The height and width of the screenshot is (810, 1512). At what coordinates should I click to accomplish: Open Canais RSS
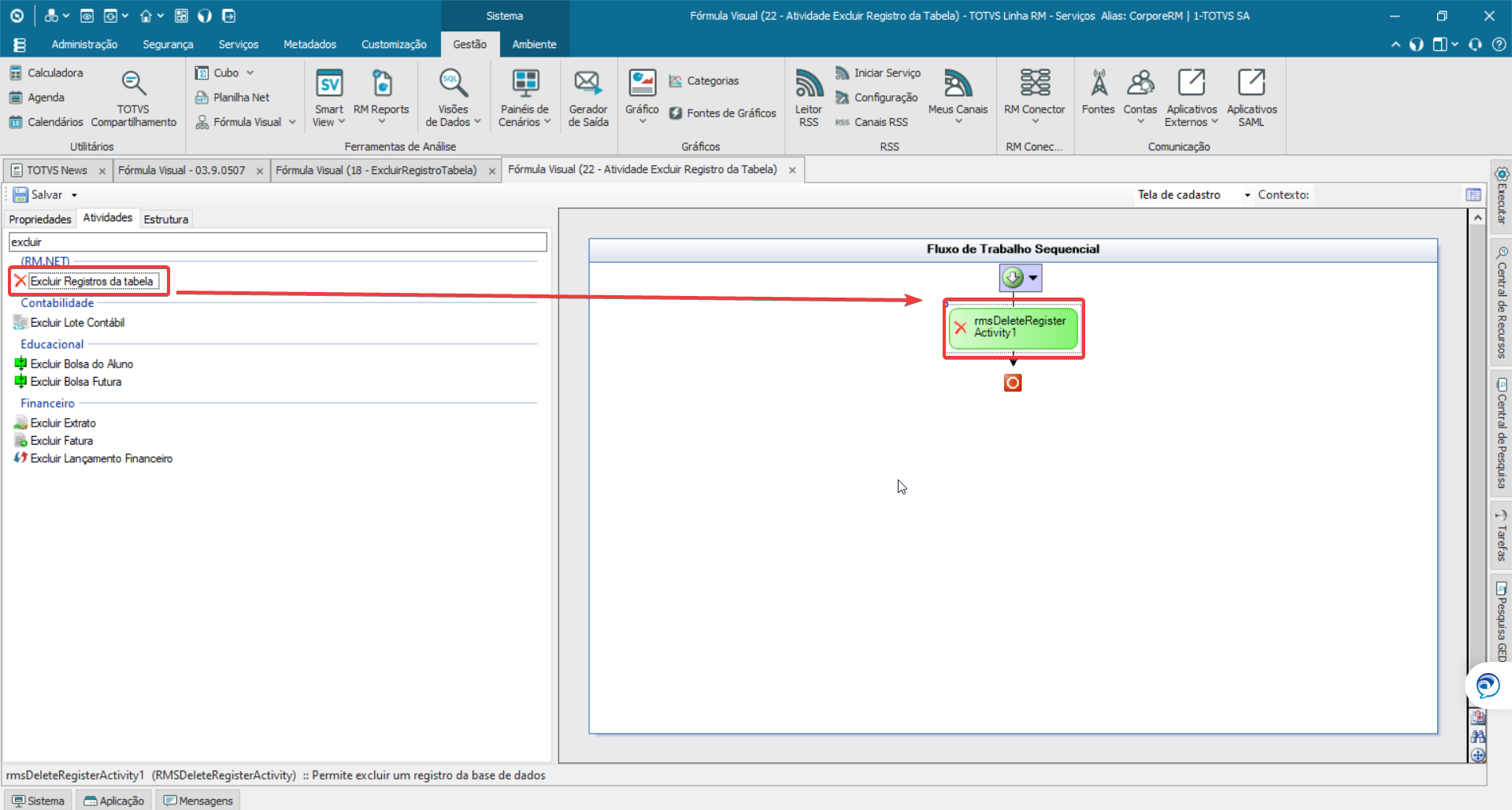point(872,122)
